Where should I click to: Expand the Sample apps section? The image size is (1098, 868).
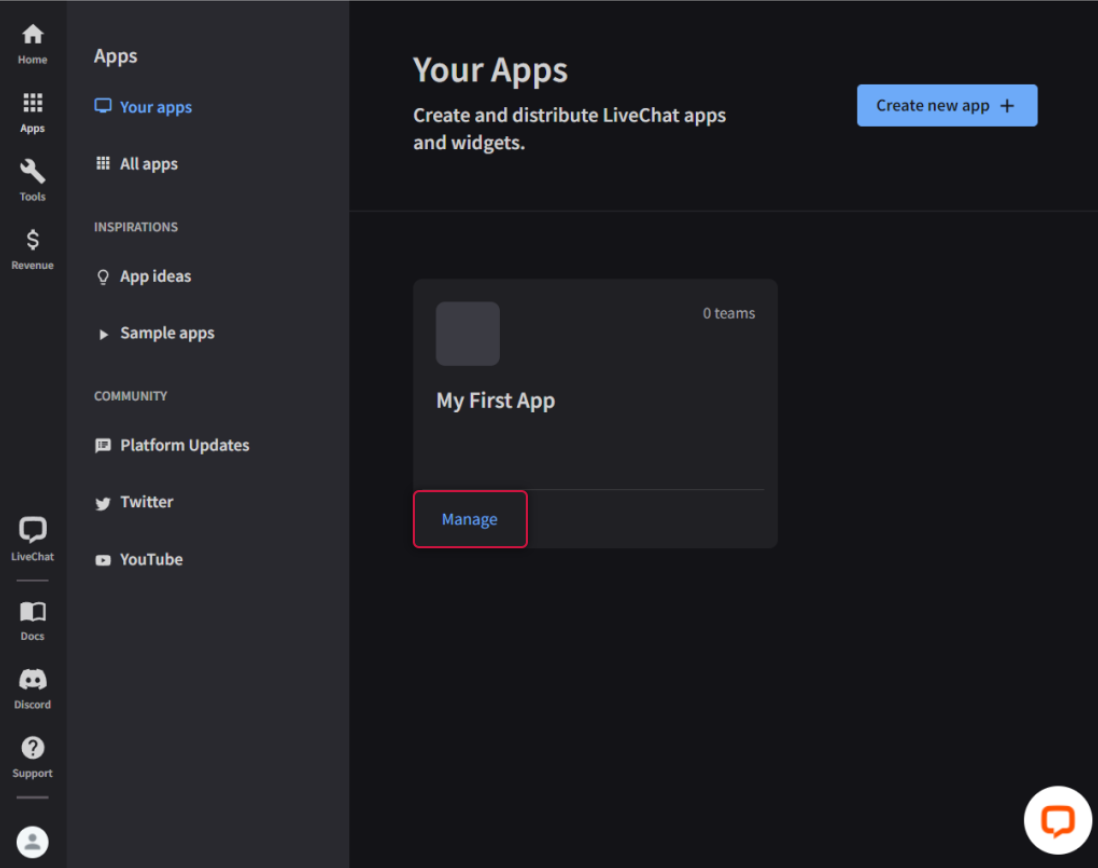[166, 333]
